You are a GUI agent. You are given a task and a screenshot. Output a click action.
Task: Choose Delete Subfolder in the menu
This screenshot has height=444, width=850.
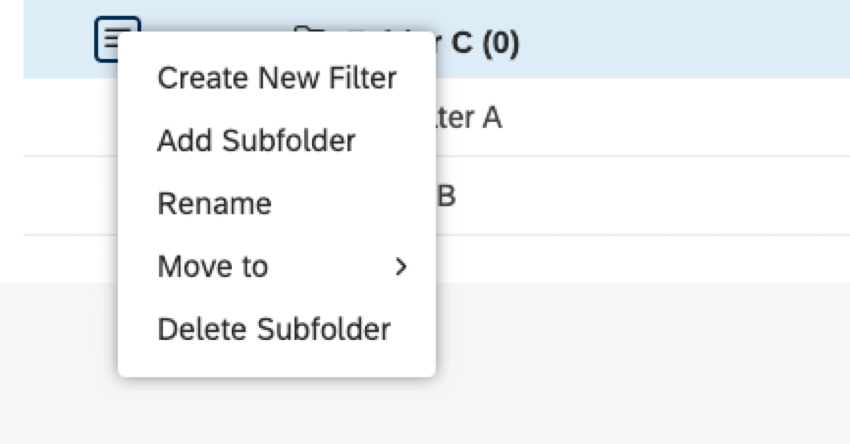tap(274, 329)
